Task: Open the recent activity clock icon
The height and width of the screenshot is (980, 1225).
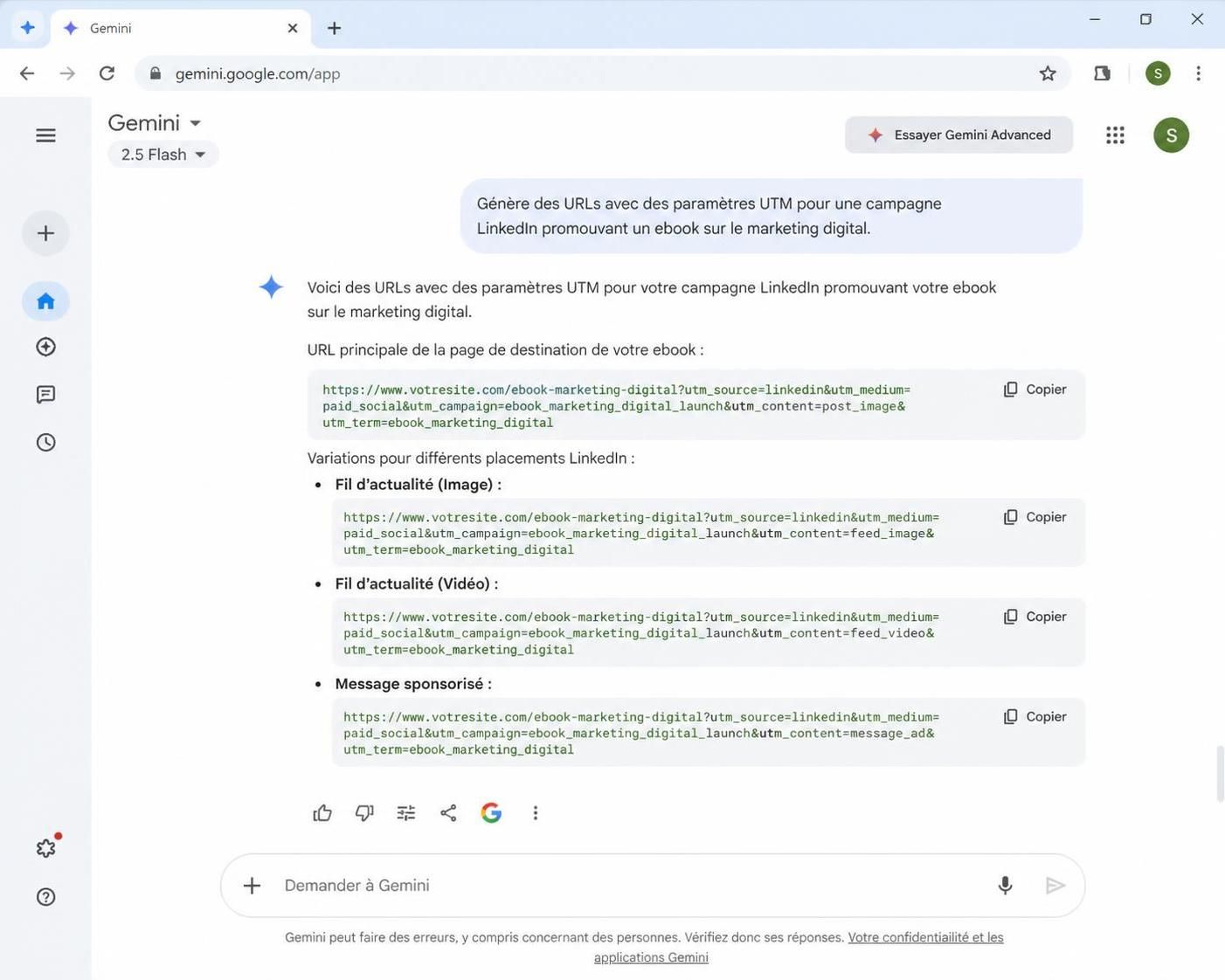Action: (x=45, y=442)
